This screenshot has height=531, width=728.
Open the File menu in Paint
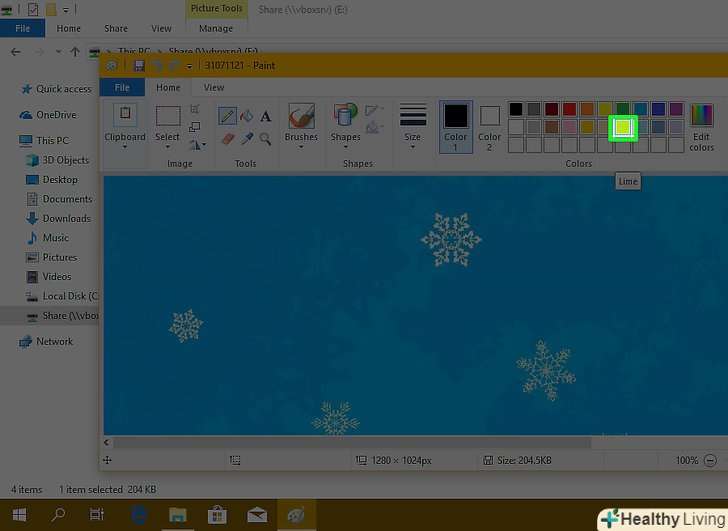point(123,87)
